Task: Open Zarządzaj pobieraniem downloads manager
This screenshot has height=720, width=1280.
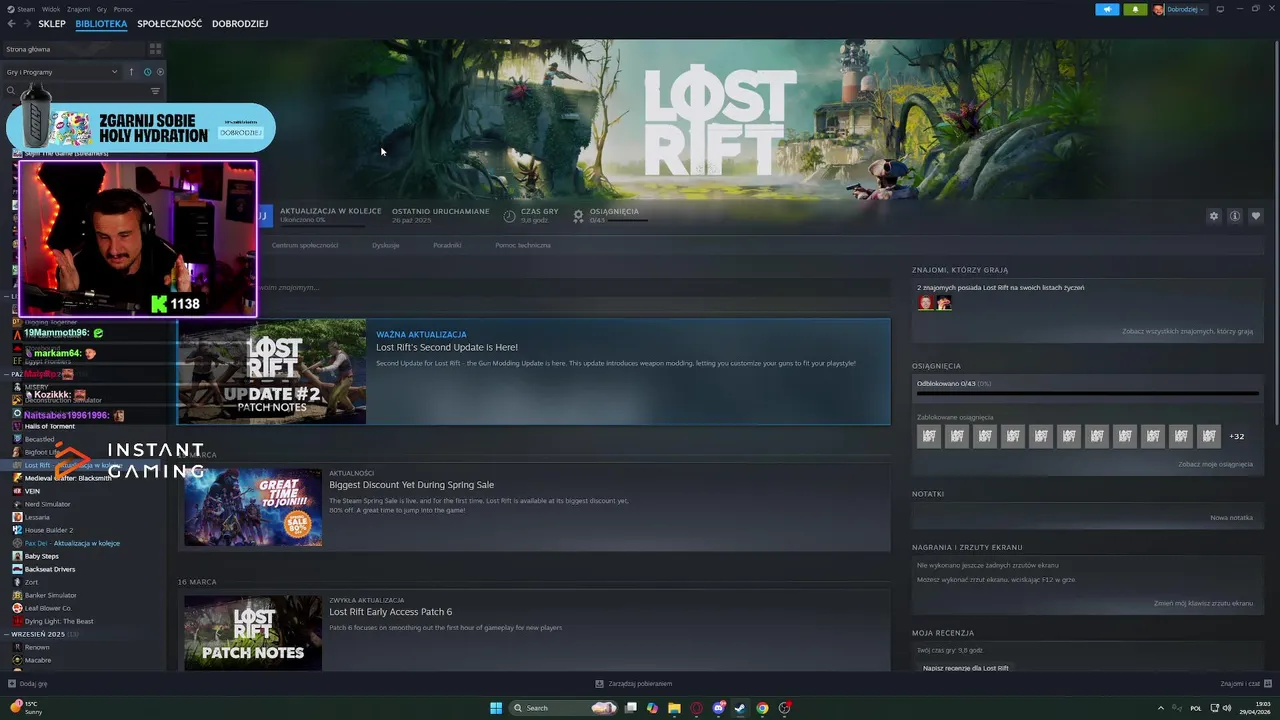Action: 633,684
